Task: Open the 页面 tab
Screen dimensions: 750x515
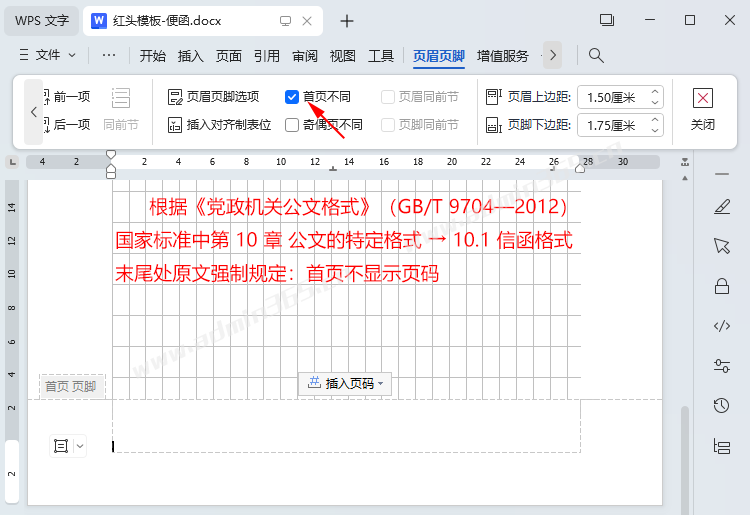Action: [228, 56]
